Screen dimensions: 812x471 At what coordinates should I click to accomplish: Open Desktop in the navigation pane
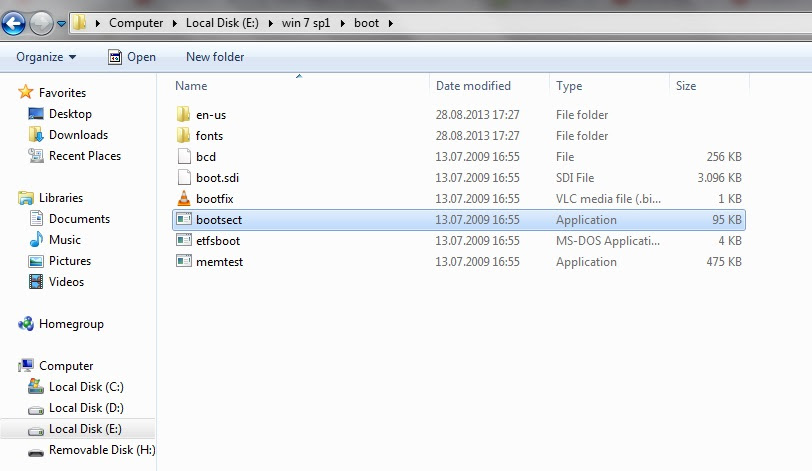click(70, 114)
